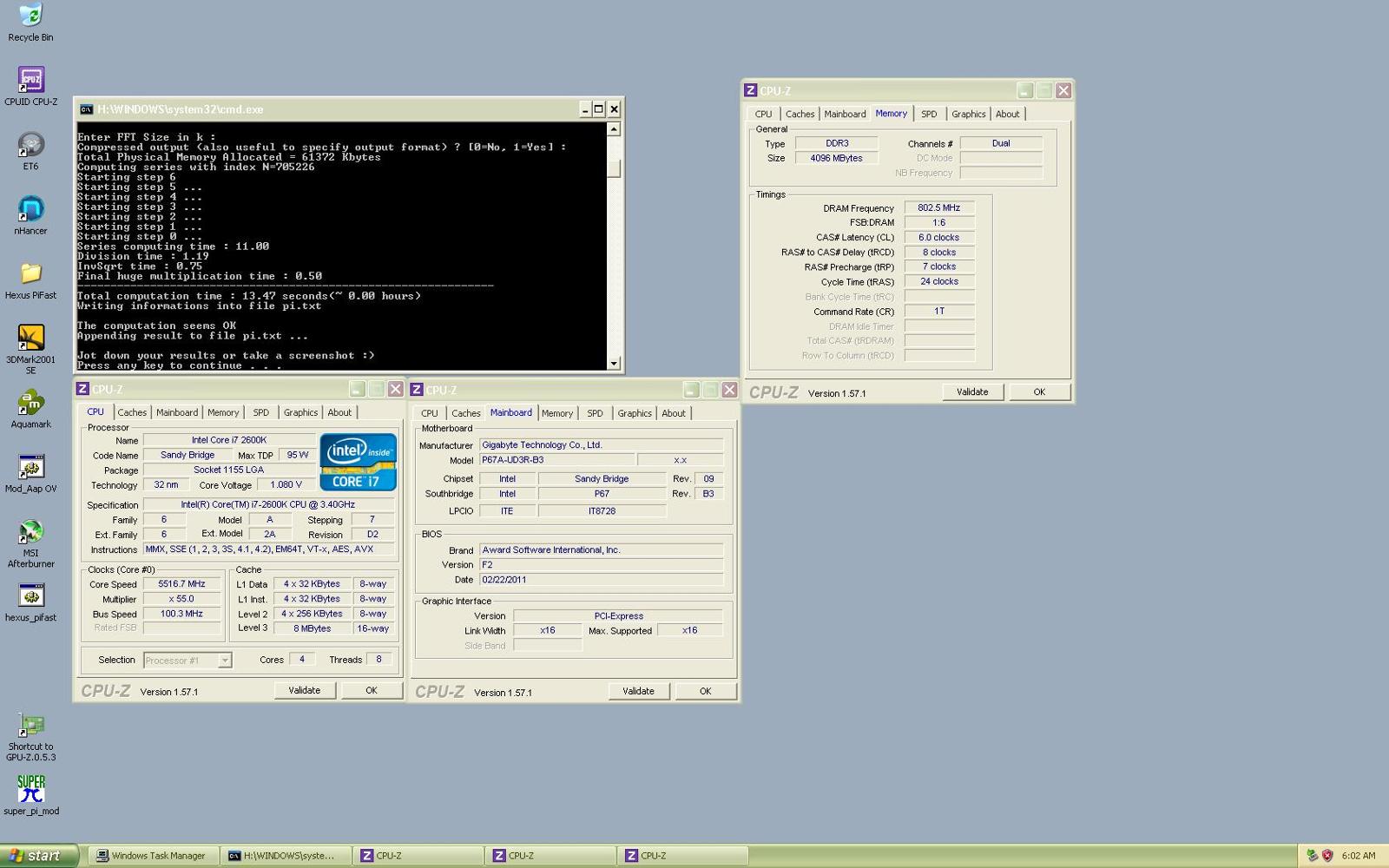The image size is (1389, 868).
Task: Click Validate in Mainboard window
Action: 638,691
